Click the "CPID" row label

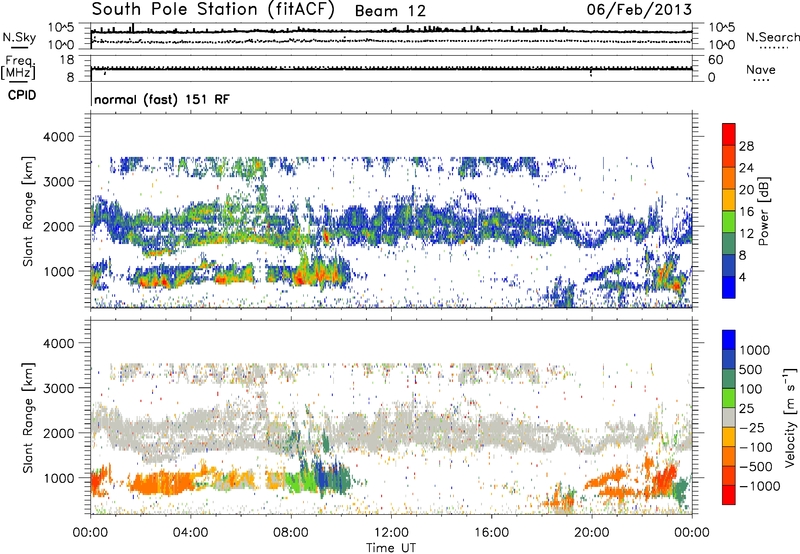click(22, 95)
